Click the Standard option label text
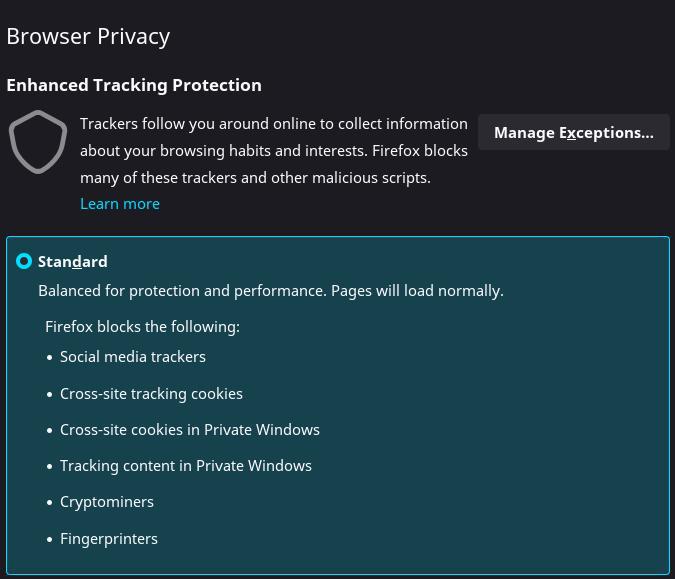675x579 pixels. pyautogui.click(x=73, y=261)
